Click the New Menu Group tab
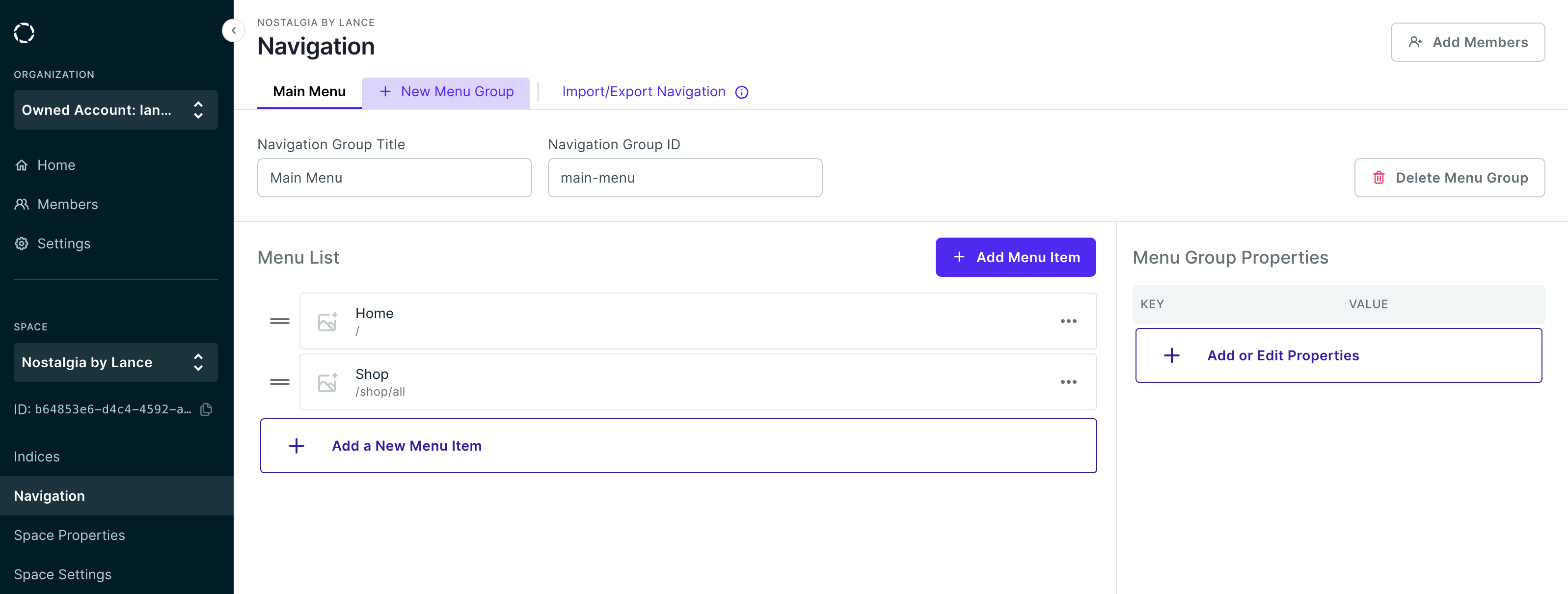1568x594 pixels. pyautogui.click(x=446, y=92)
